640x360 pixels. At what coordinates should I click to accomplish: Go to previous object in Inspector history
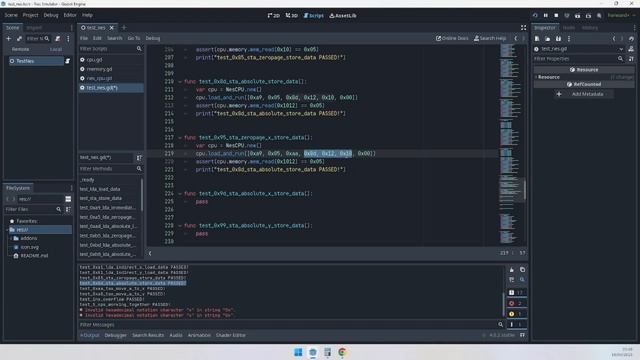coord(613,38)
